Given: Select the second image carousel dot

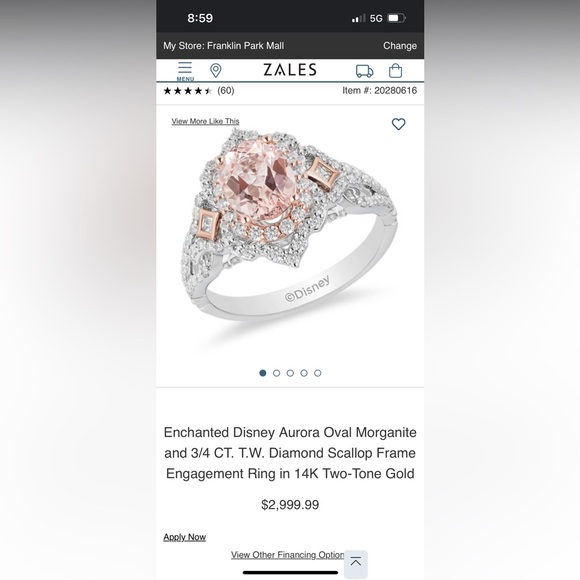Looking at the screenshot, I should tap(276, 373).
